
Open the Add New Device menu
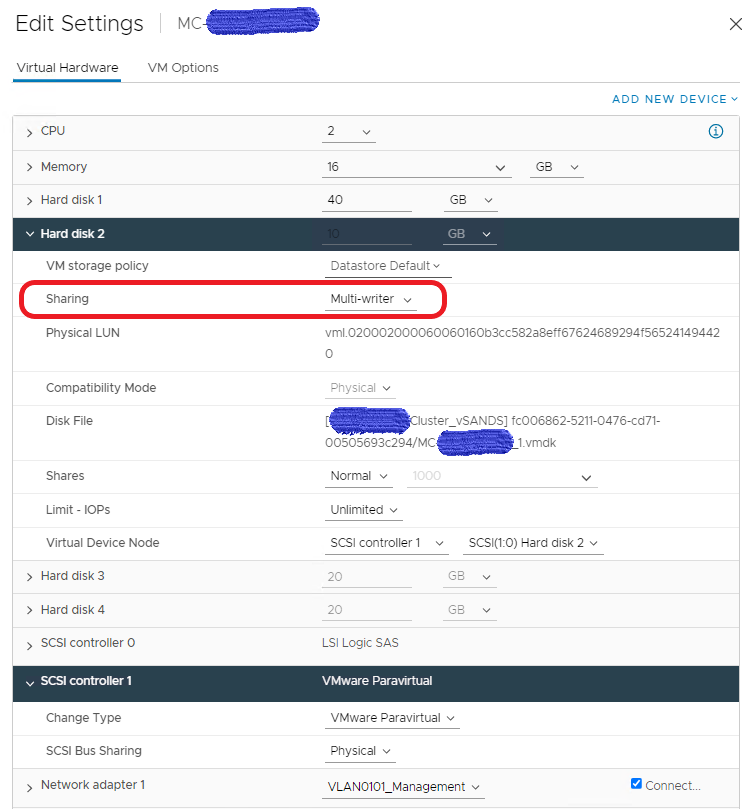[674, 99]
